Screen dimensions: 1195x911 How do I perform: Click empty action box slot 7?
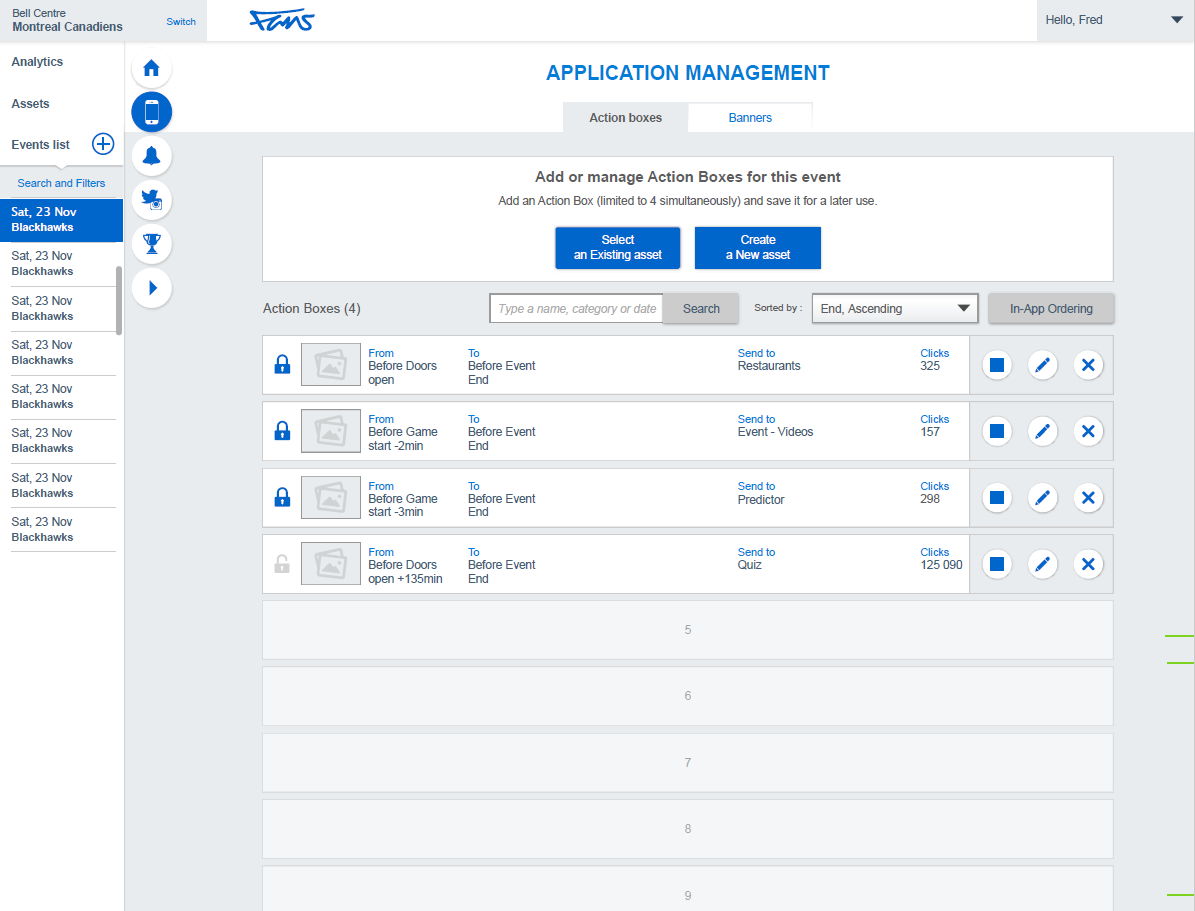click(687, 762)
